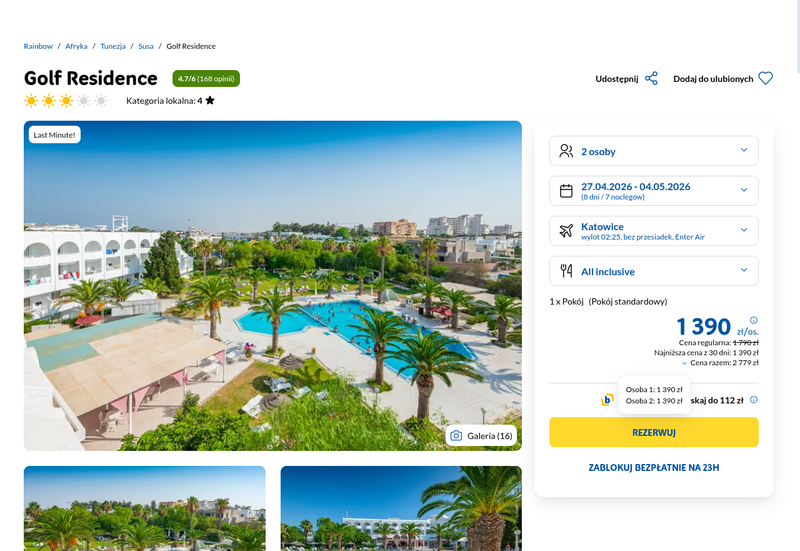
Task: Open the main pool hotel photo
Action: [272, 286]
